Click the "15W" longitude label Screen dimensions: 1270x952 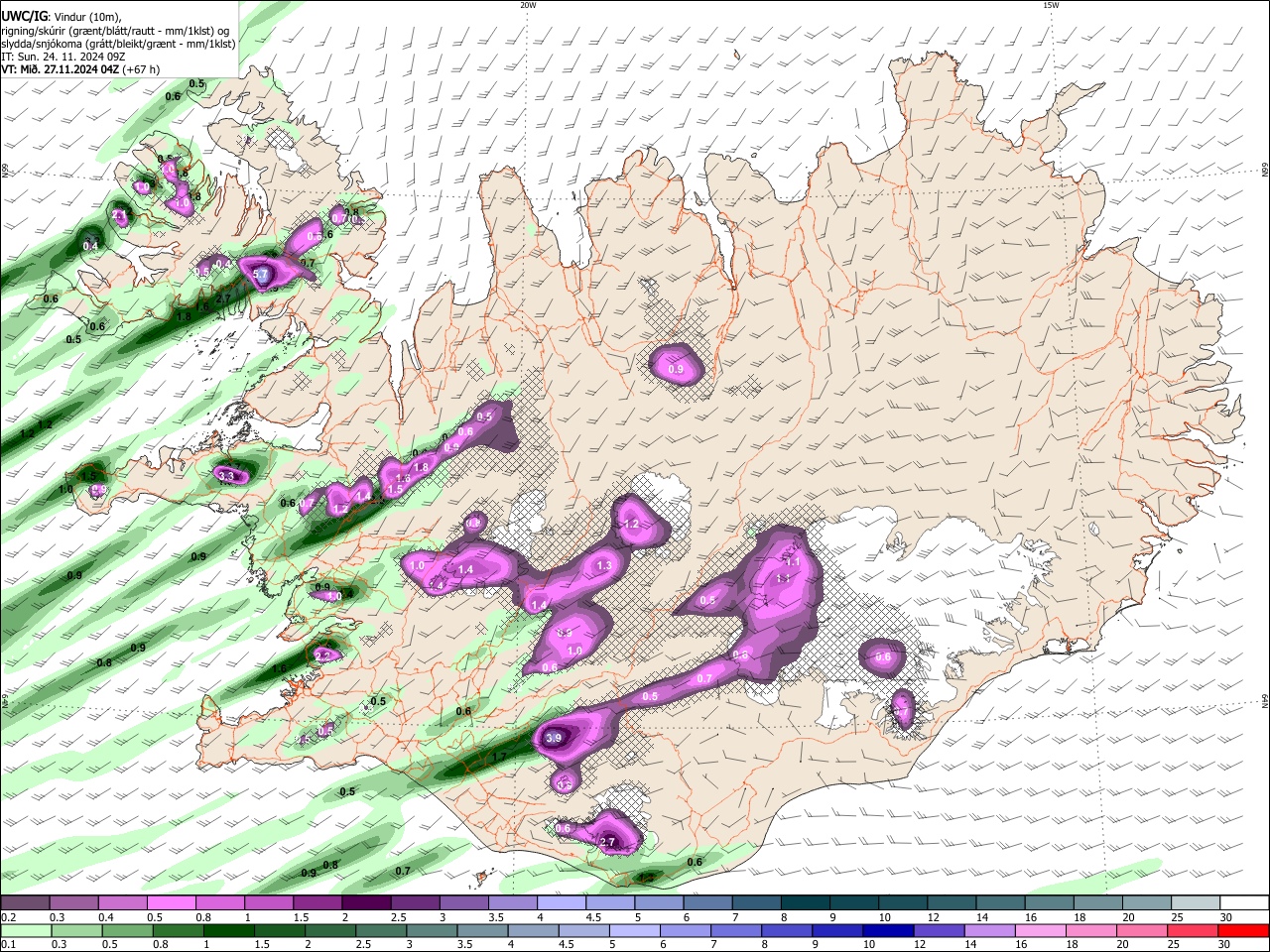1051,5
